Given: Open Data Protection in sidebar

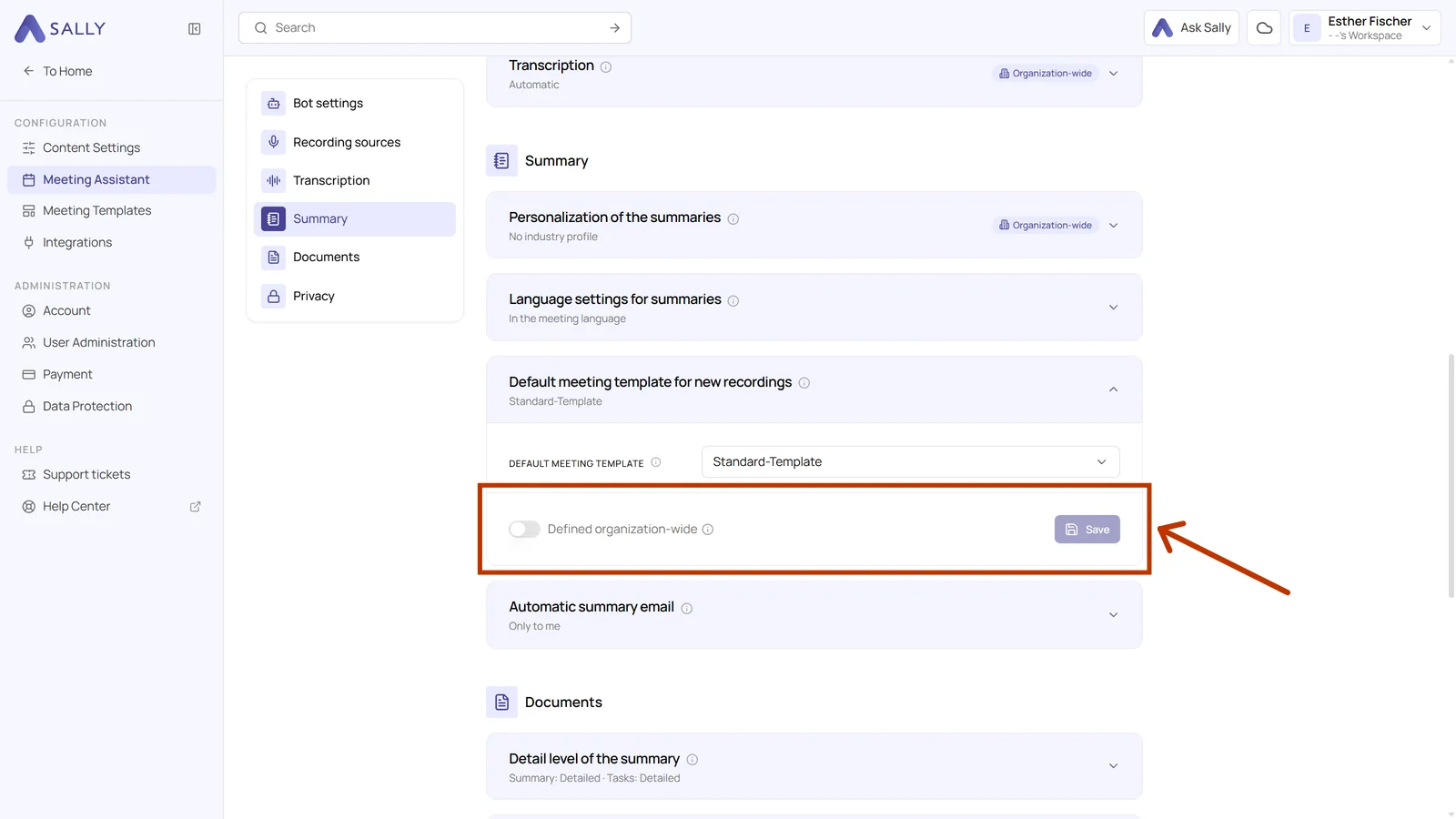Looking at the screenshot, I should click(x=111, y=407).
